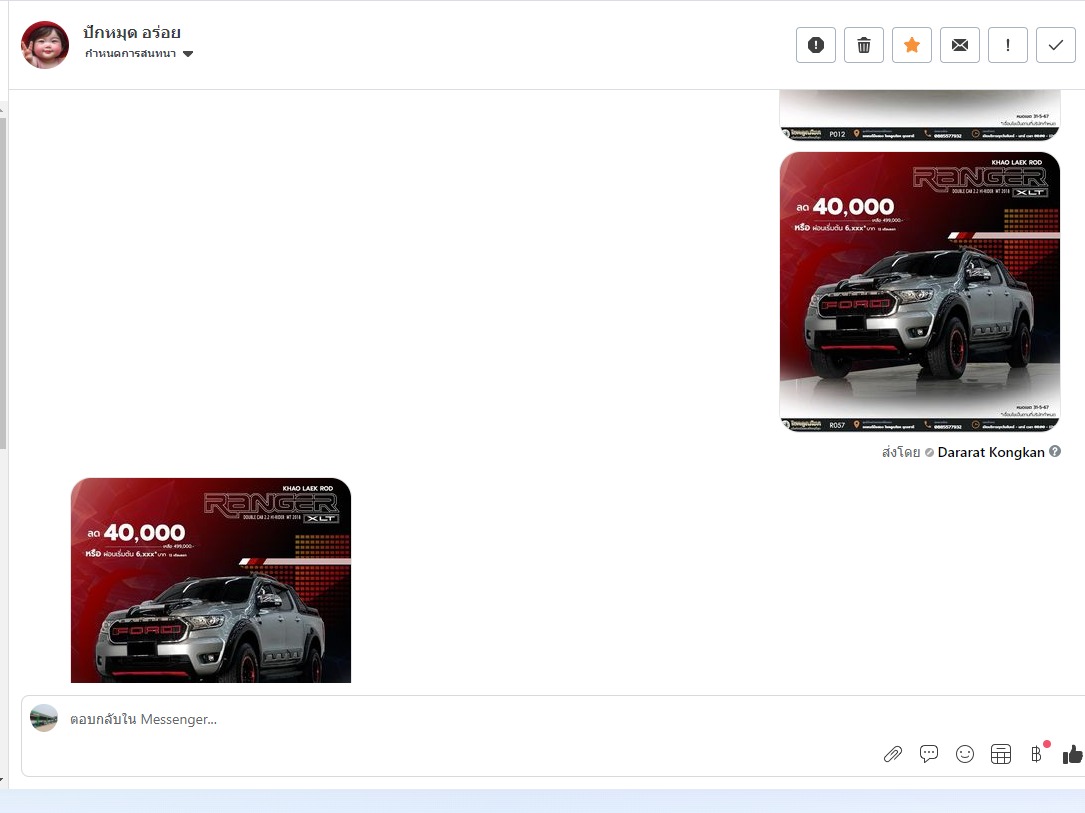Click the exclamation priority icon button
1085x813 pixels.
1008,45
